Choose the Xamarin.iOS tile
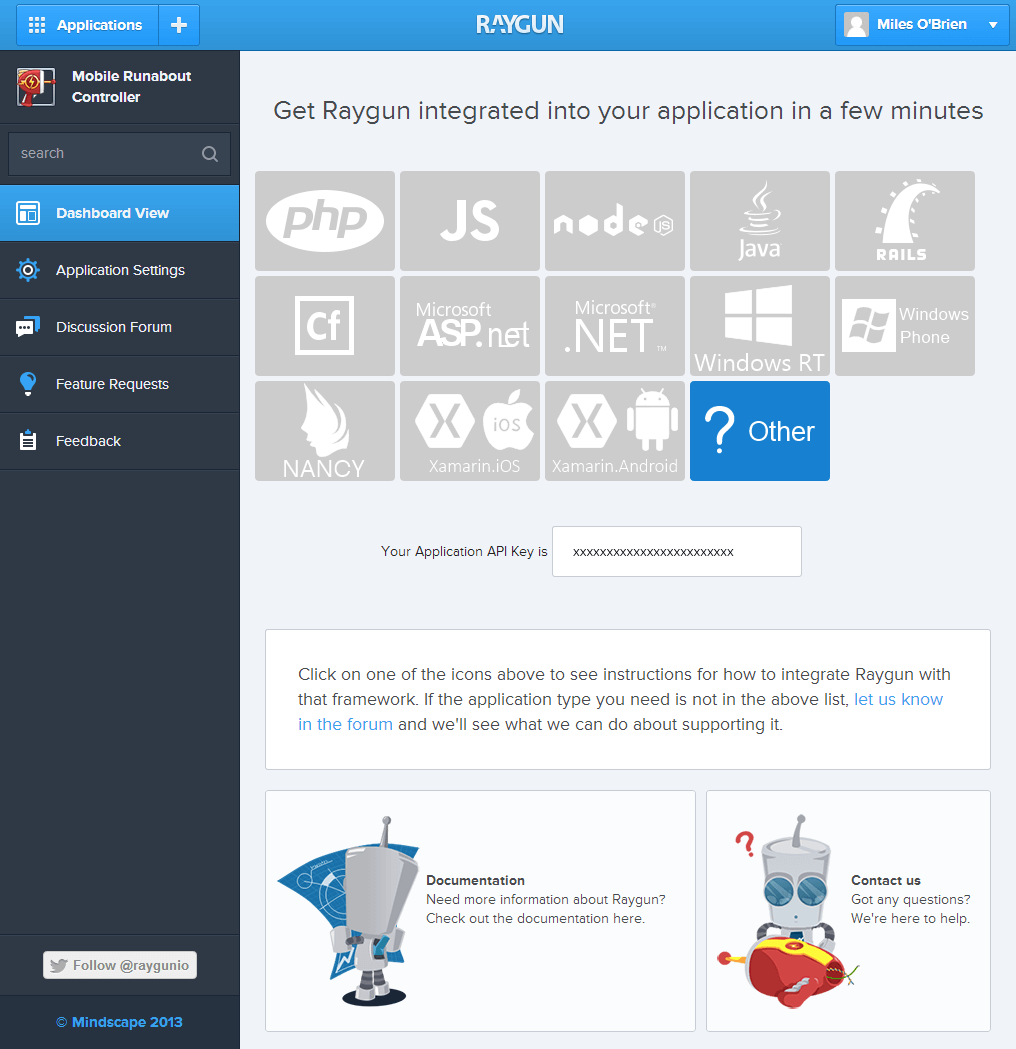 pos(470,431)
